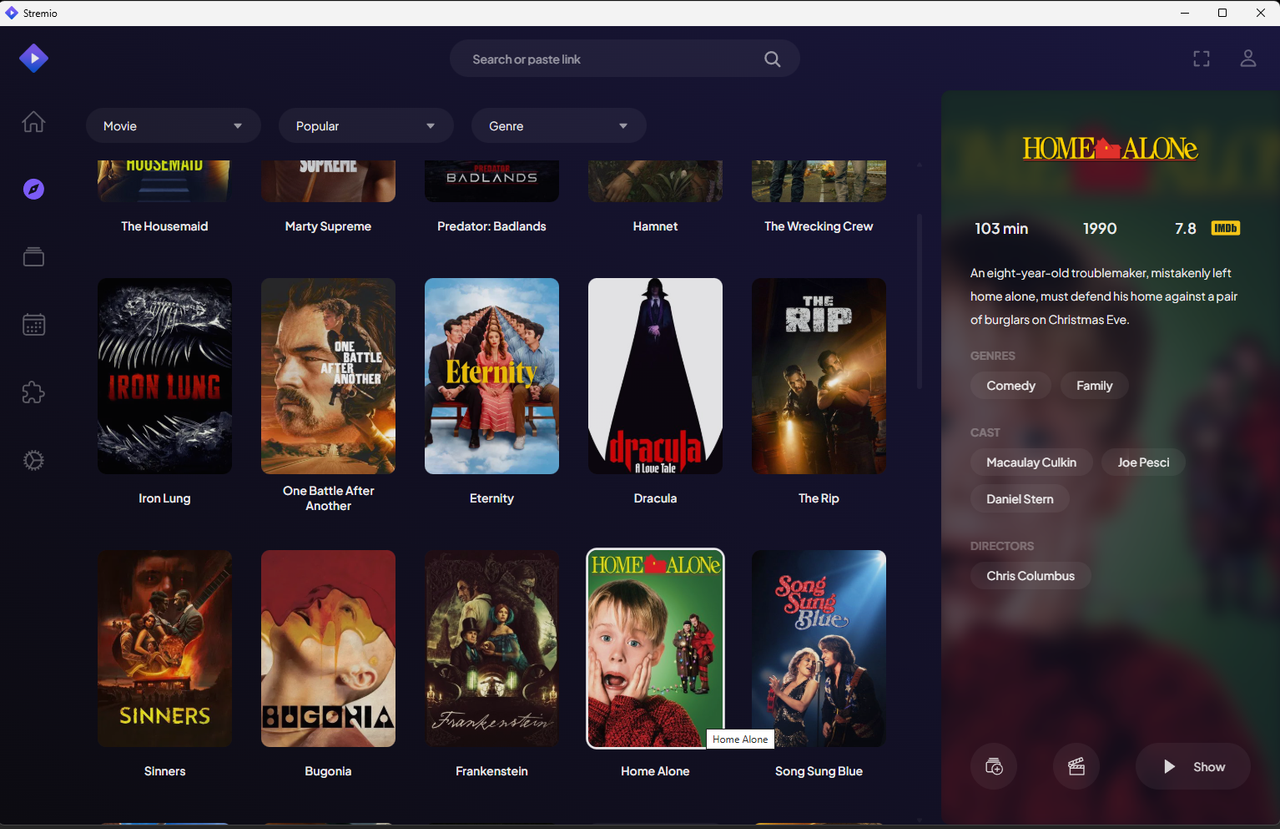
Task: Open cast member Joe Pesci
Action: 1143,462
